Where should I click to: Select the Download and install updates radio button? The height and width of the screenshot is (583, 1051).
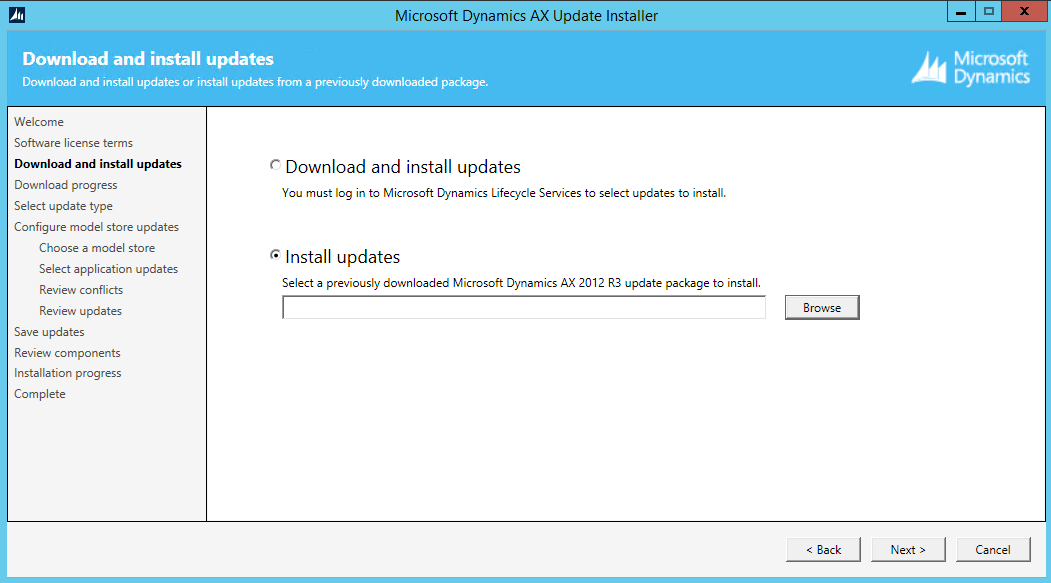275,165
